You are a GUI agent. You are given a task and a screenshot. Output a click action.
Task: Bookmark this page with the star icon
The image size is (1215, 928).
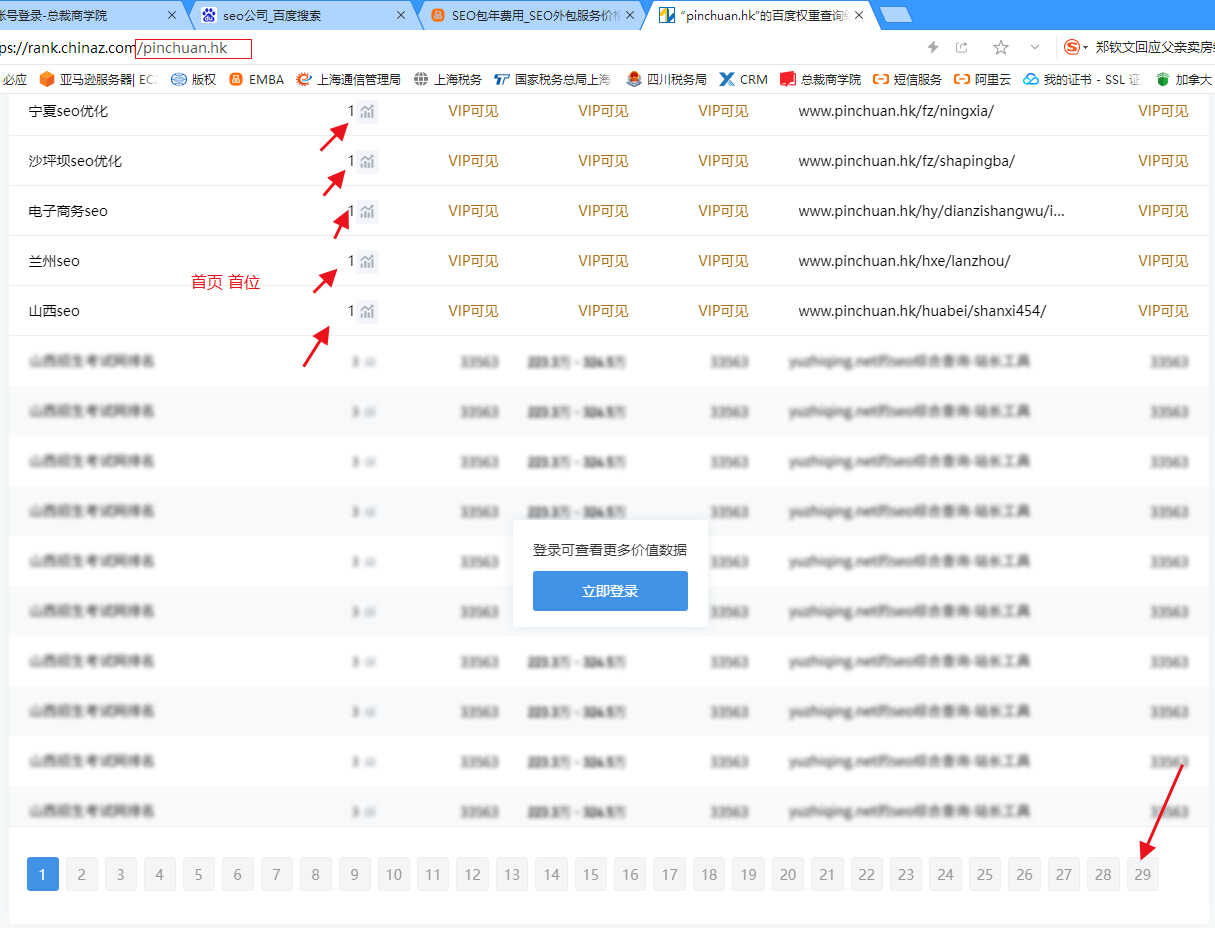tap(1000, 48)
